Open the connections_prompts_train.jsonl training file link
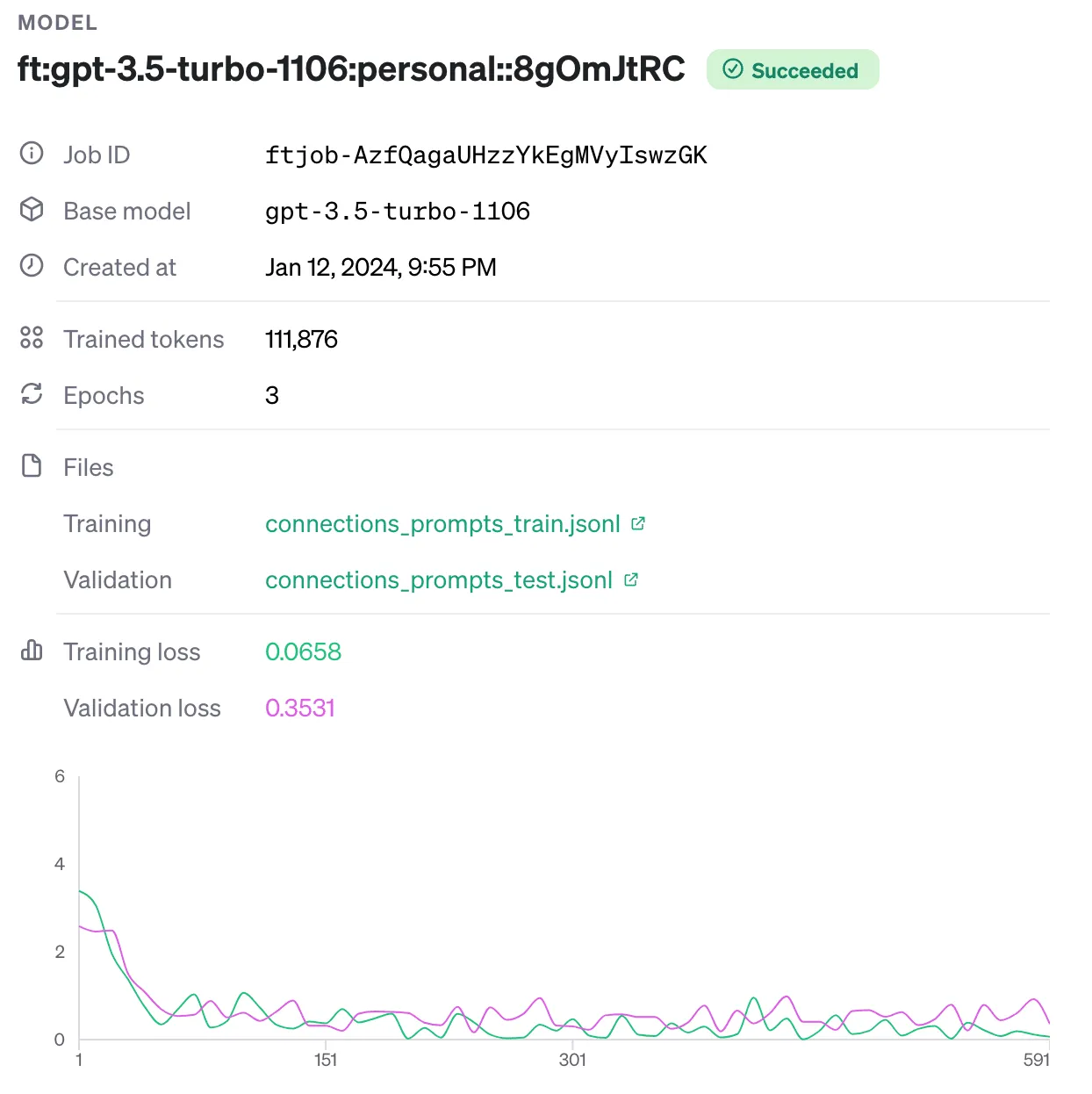Screen dimensions: 1092x1094 442,524
